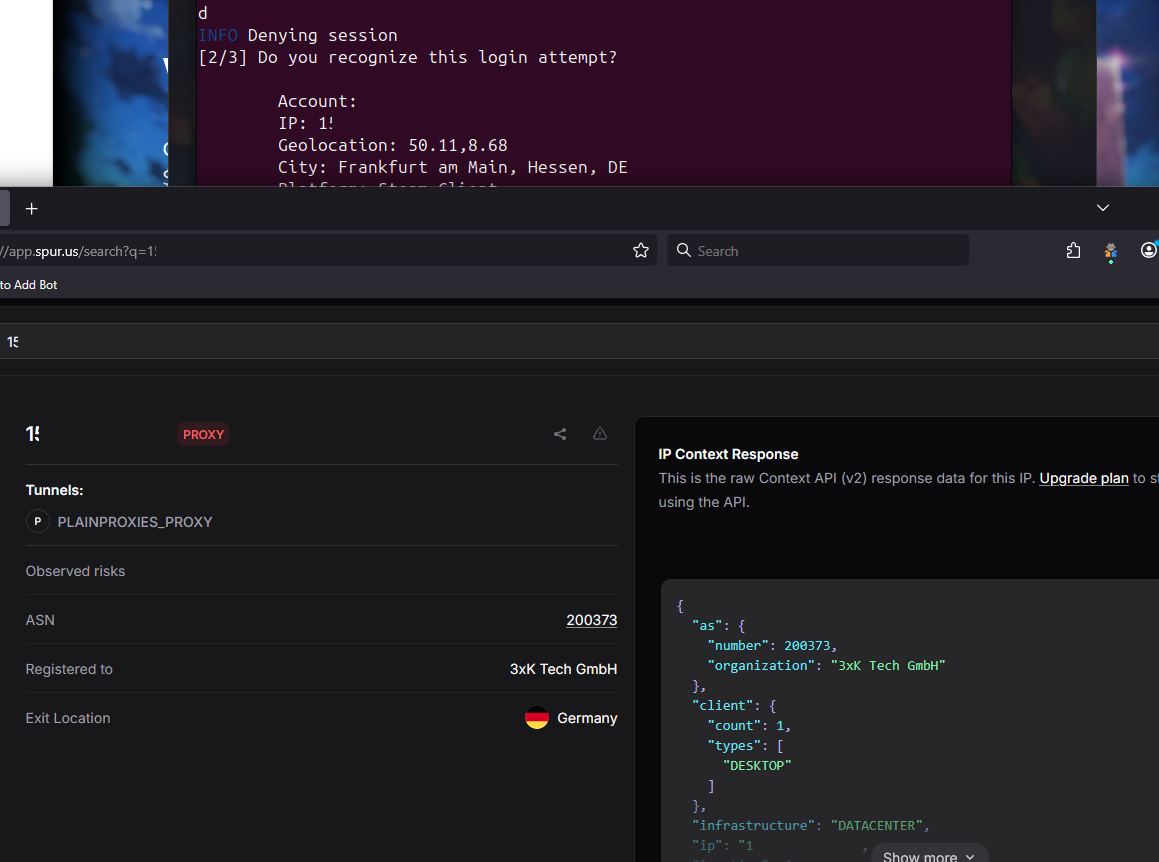
Task: Expand the list all tabs chevron
Action: (1103, 208)
